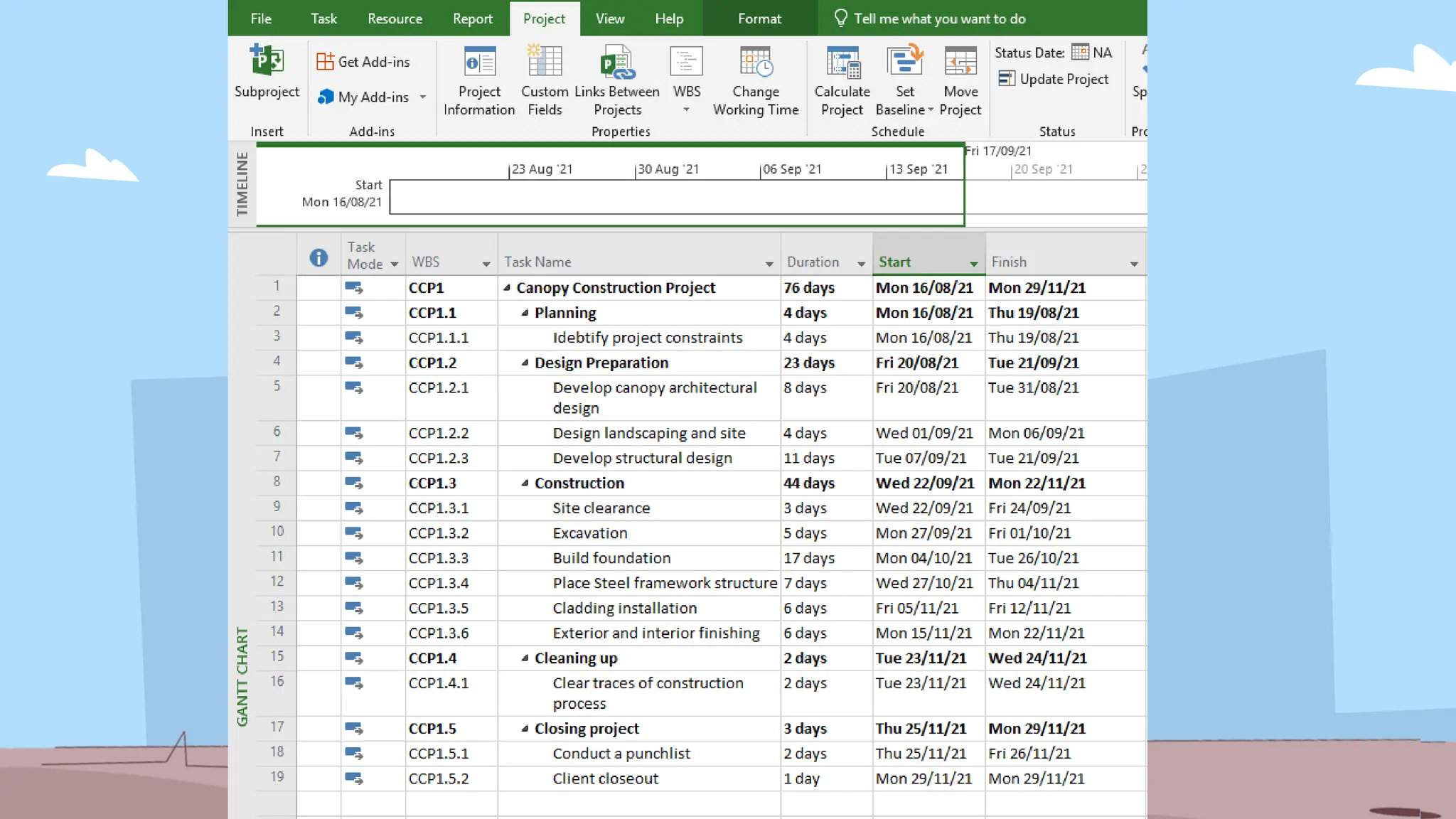Collapse the Design Preparation summary task

525,363
